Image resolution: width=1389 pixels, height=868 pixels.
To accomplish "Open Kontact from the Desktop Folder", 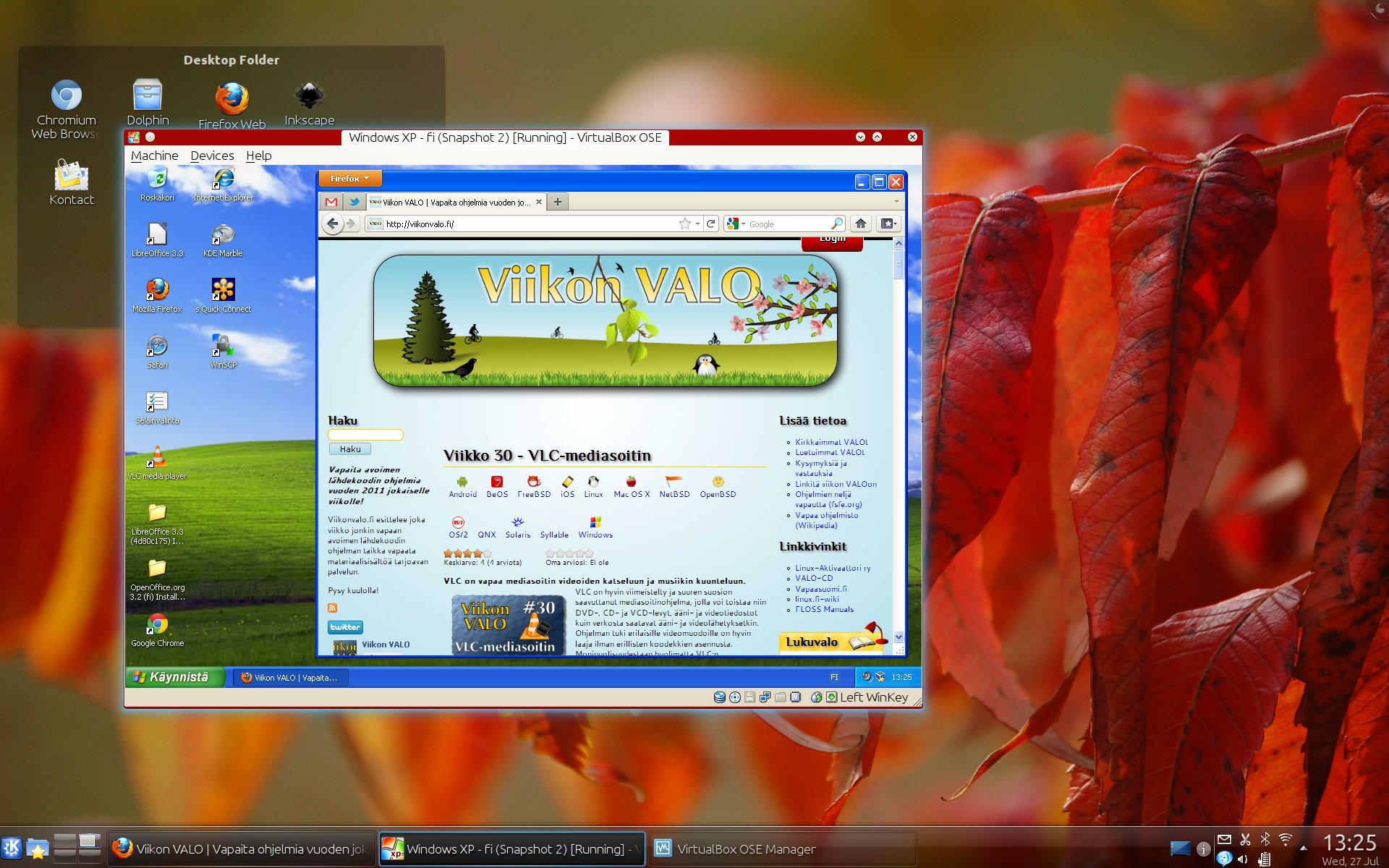I will click(x=72, y=182).
